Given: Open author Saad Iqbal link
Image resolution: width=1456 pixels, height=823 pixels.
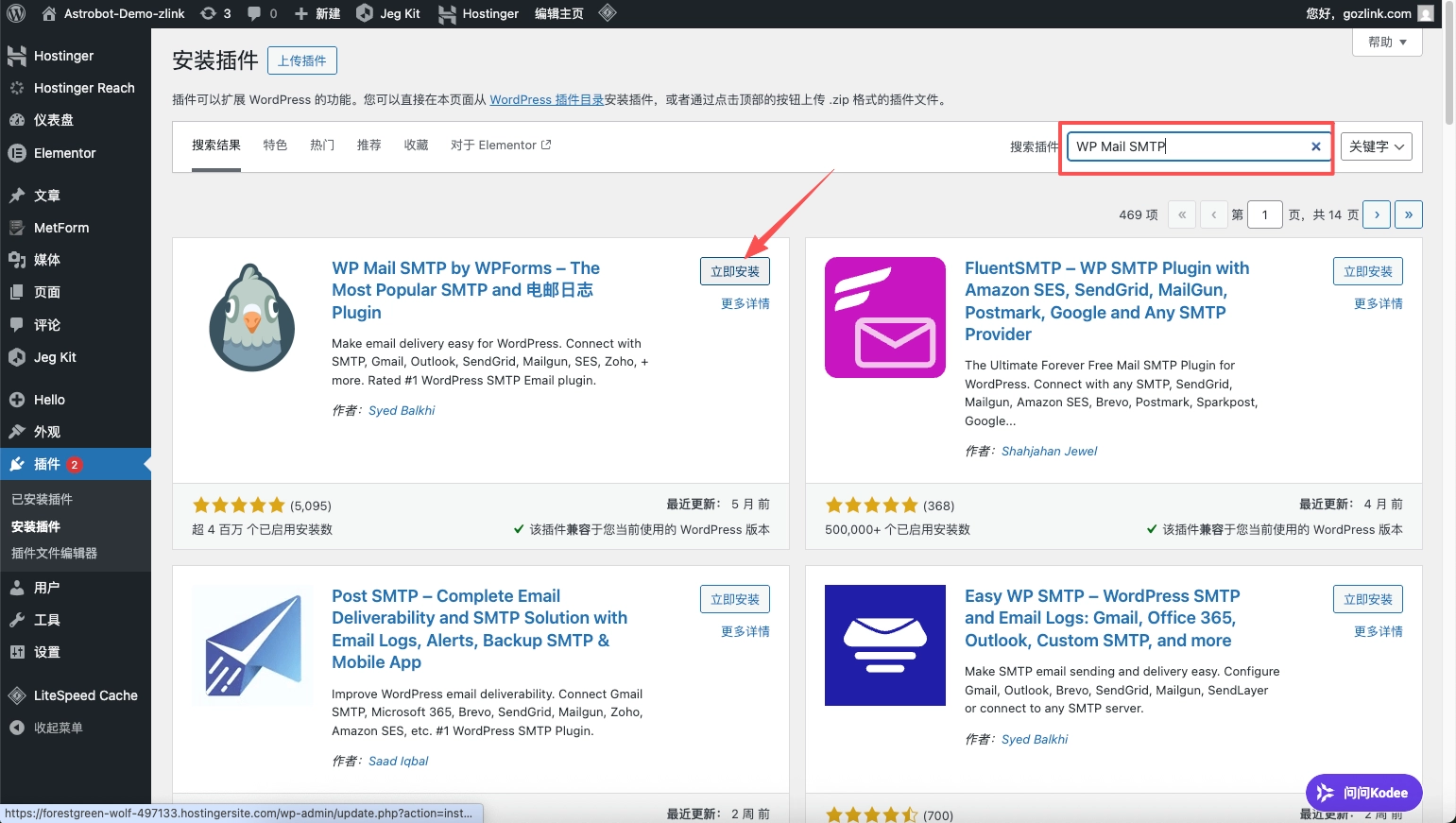Looking at the screenshot, I should pos(398,761).
